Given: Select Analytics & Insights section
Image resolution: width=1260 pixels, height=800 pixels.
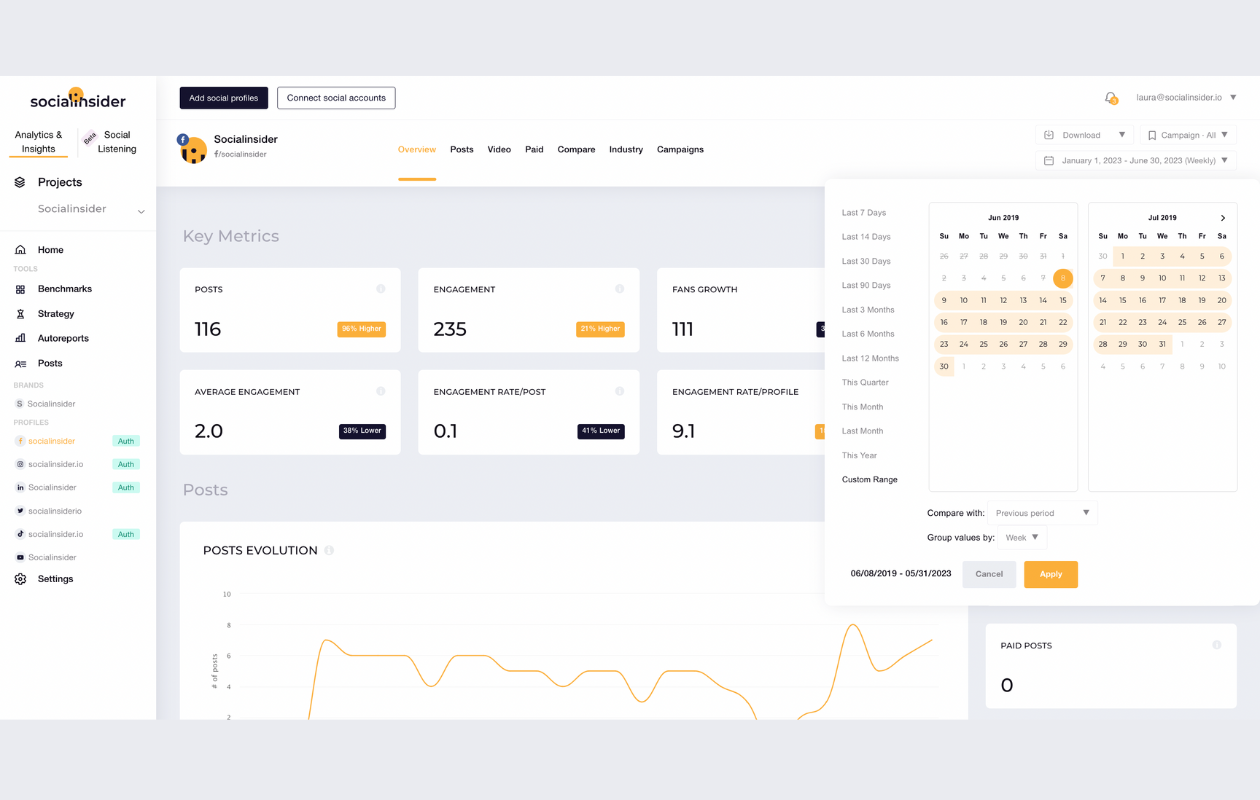Looking at the screenshot, I should (39, 142).
